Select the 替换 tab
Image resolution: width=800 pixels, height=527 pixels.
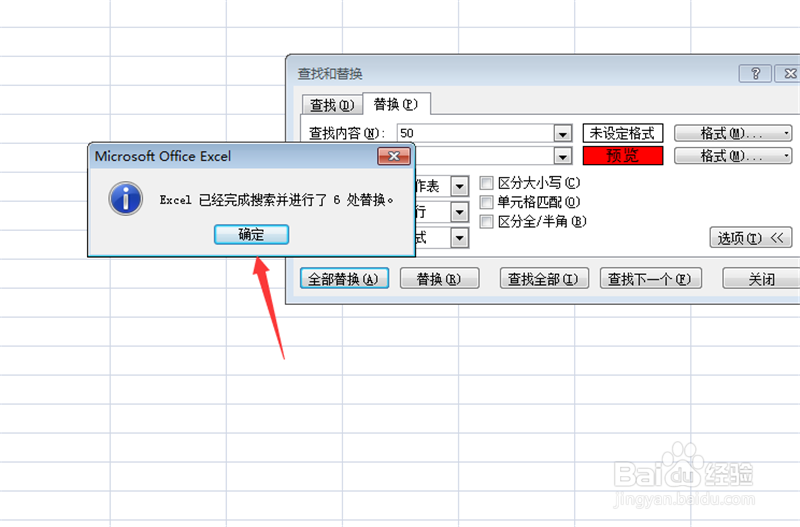pyautogui.click(x=396, y=104)
